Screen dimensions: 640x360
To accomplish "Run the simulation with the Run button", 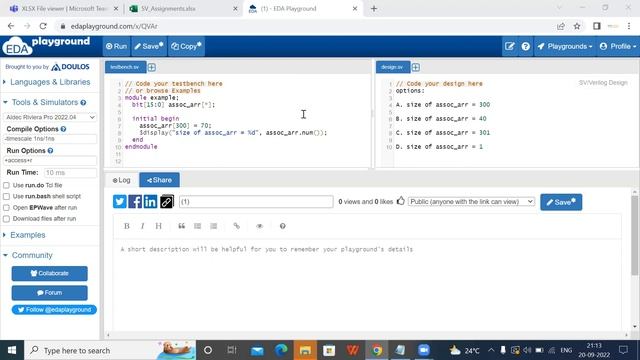I will click(x=116, y=47).
